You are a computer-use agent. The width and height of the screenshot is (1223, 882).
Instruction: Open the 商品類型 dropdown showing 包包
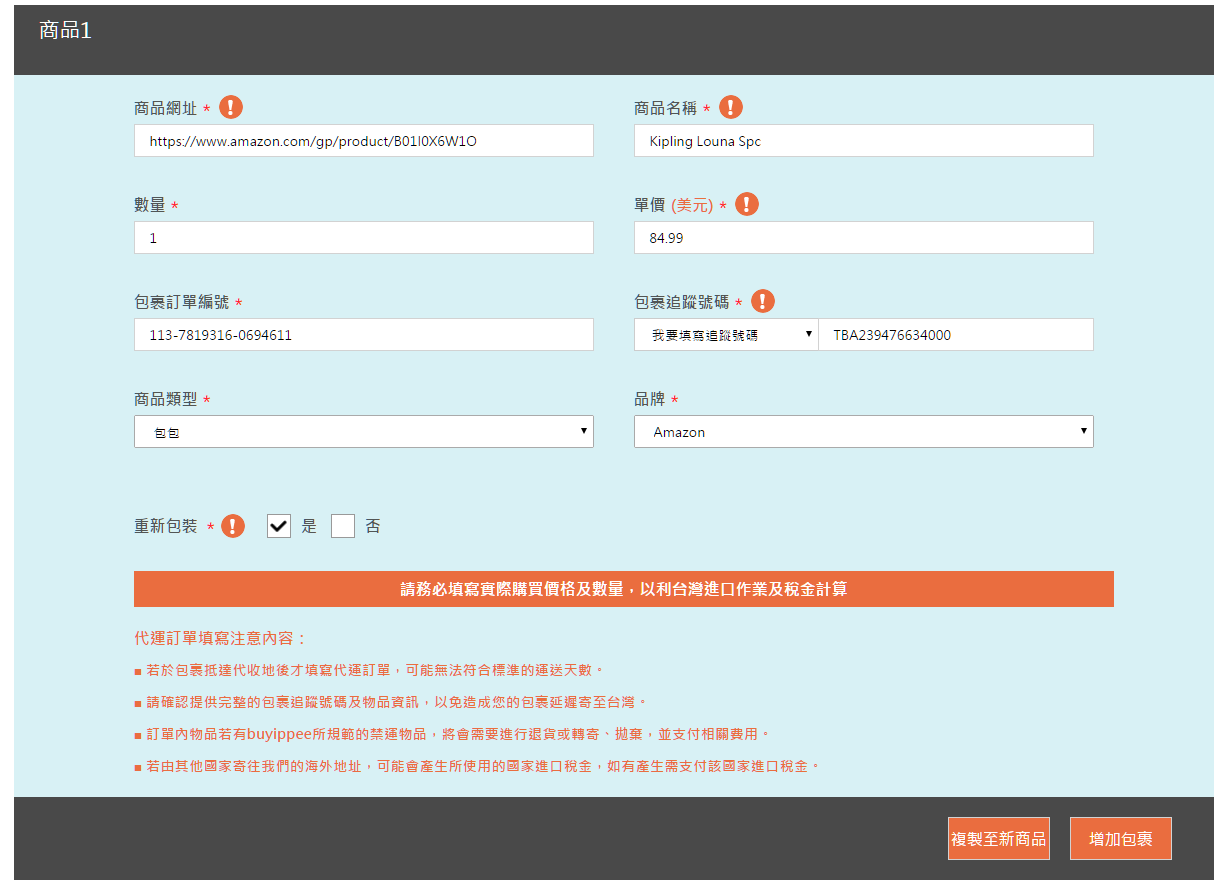364,431
